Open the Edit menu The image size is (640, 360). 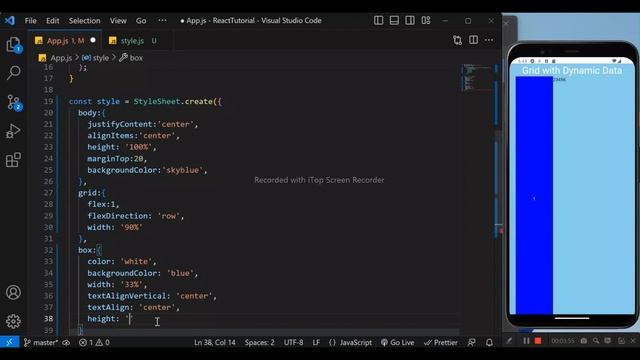point(52,20)
